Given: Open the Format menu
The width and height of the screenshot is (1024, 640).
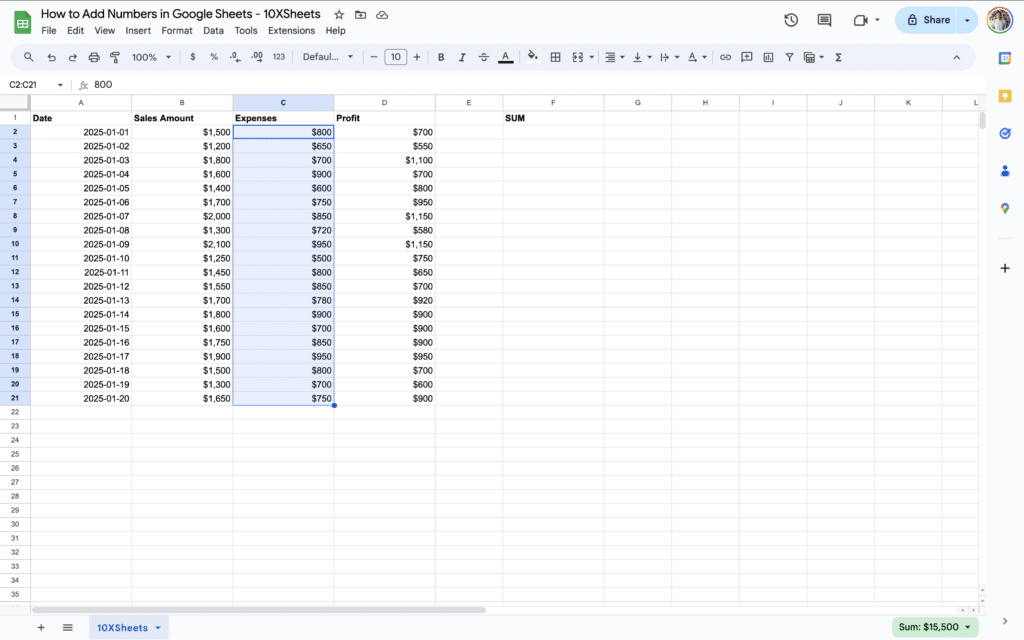Looking at the screenshot, I should 177,30.
